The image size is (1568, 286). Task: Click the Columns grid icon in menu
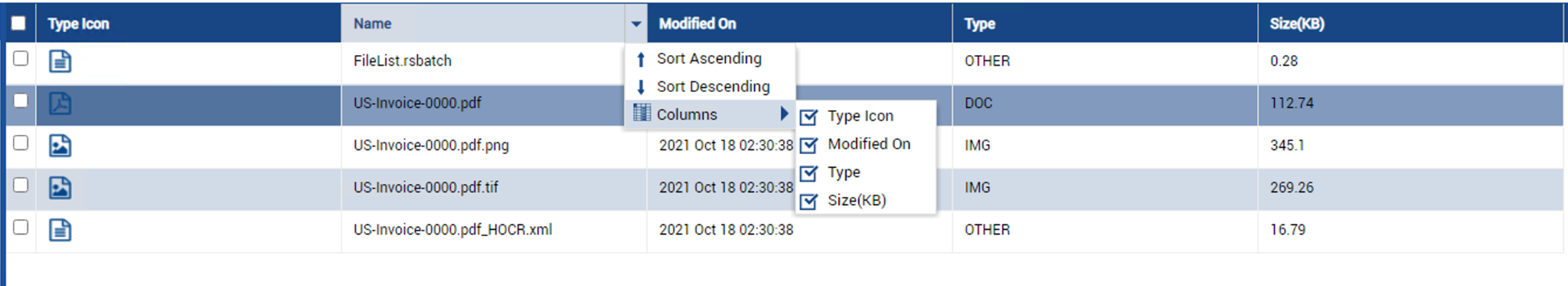pyautogui.click(x=642, y=113)
